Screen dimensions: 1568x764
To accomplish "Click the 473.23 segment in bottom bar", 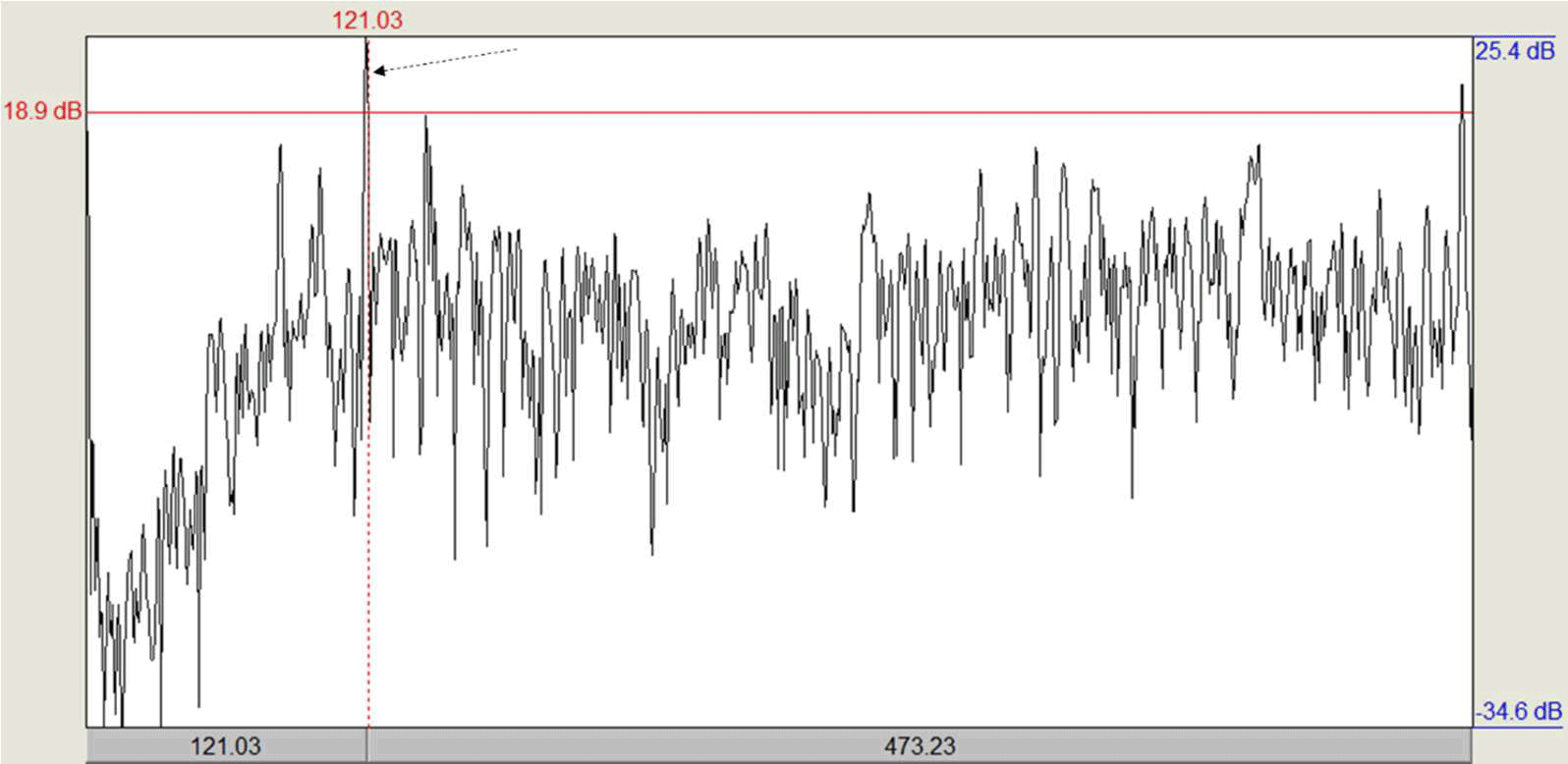I will pyautogui.click(x=920, y=746).
